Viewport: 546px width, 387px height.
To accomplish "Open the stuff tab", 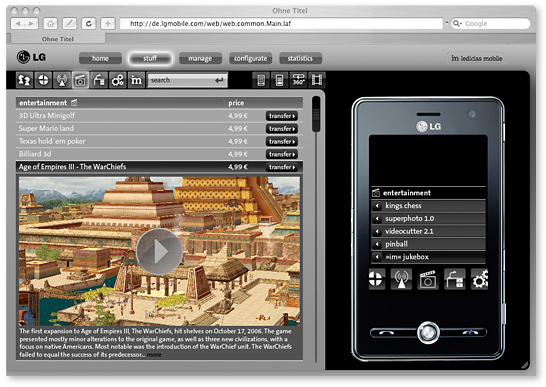I will [150, 59].
